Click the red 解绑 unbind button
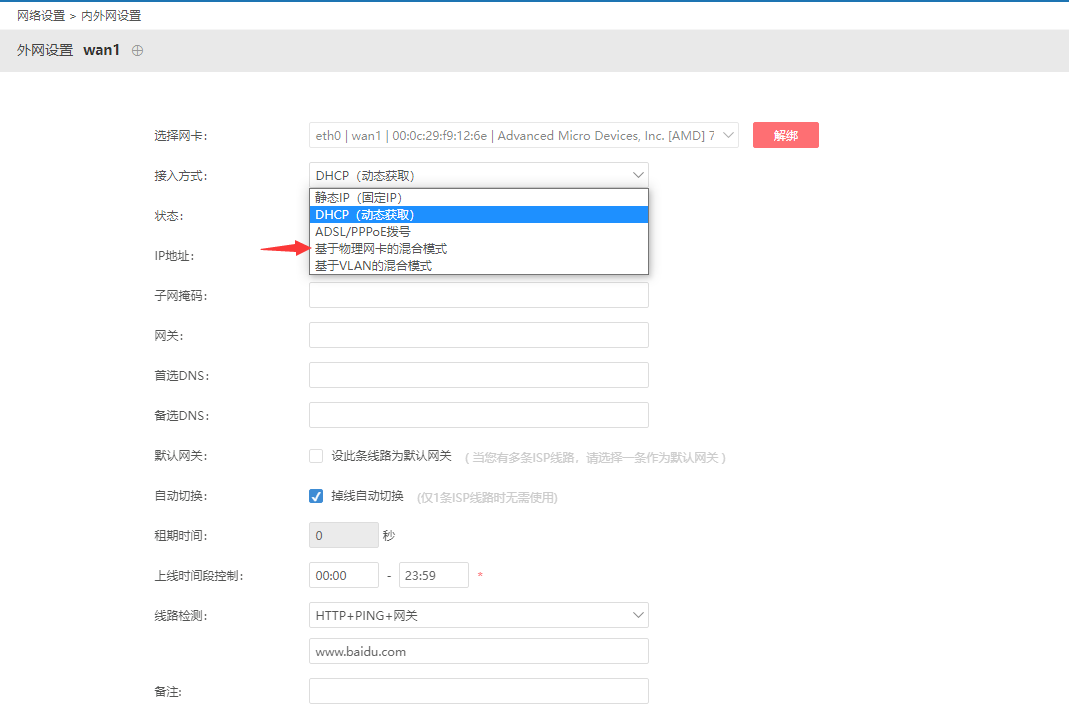The image size is (1069, 717). [x=785, y=135]
